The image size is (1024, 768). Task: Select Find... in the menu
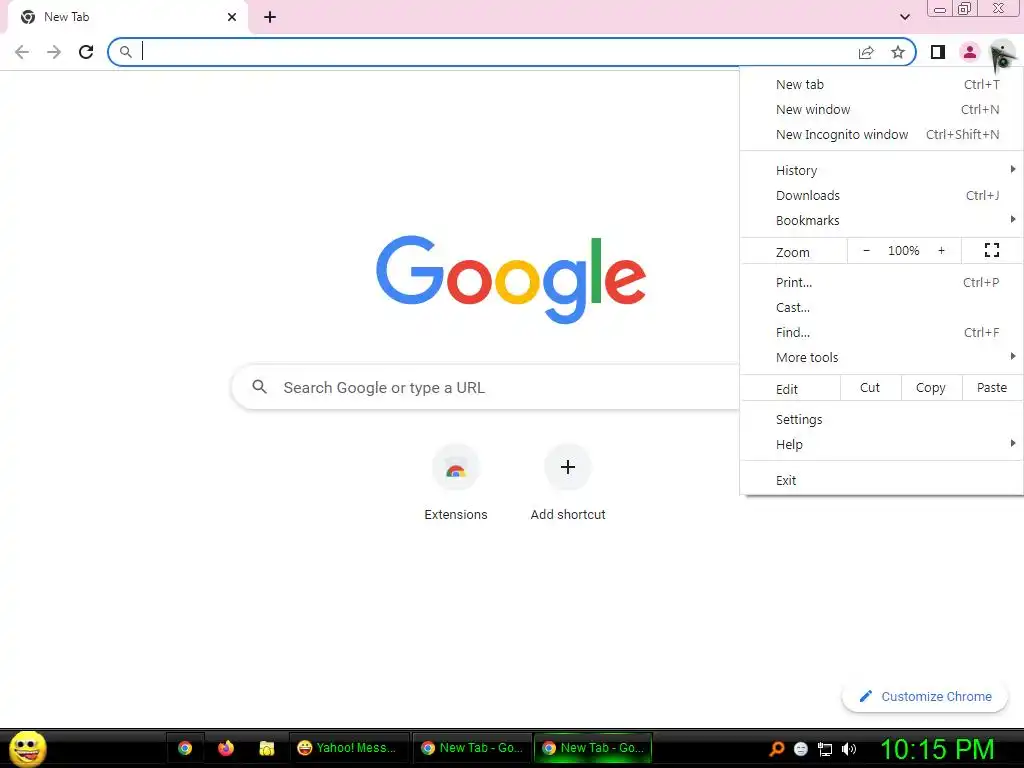click(882, 332)
